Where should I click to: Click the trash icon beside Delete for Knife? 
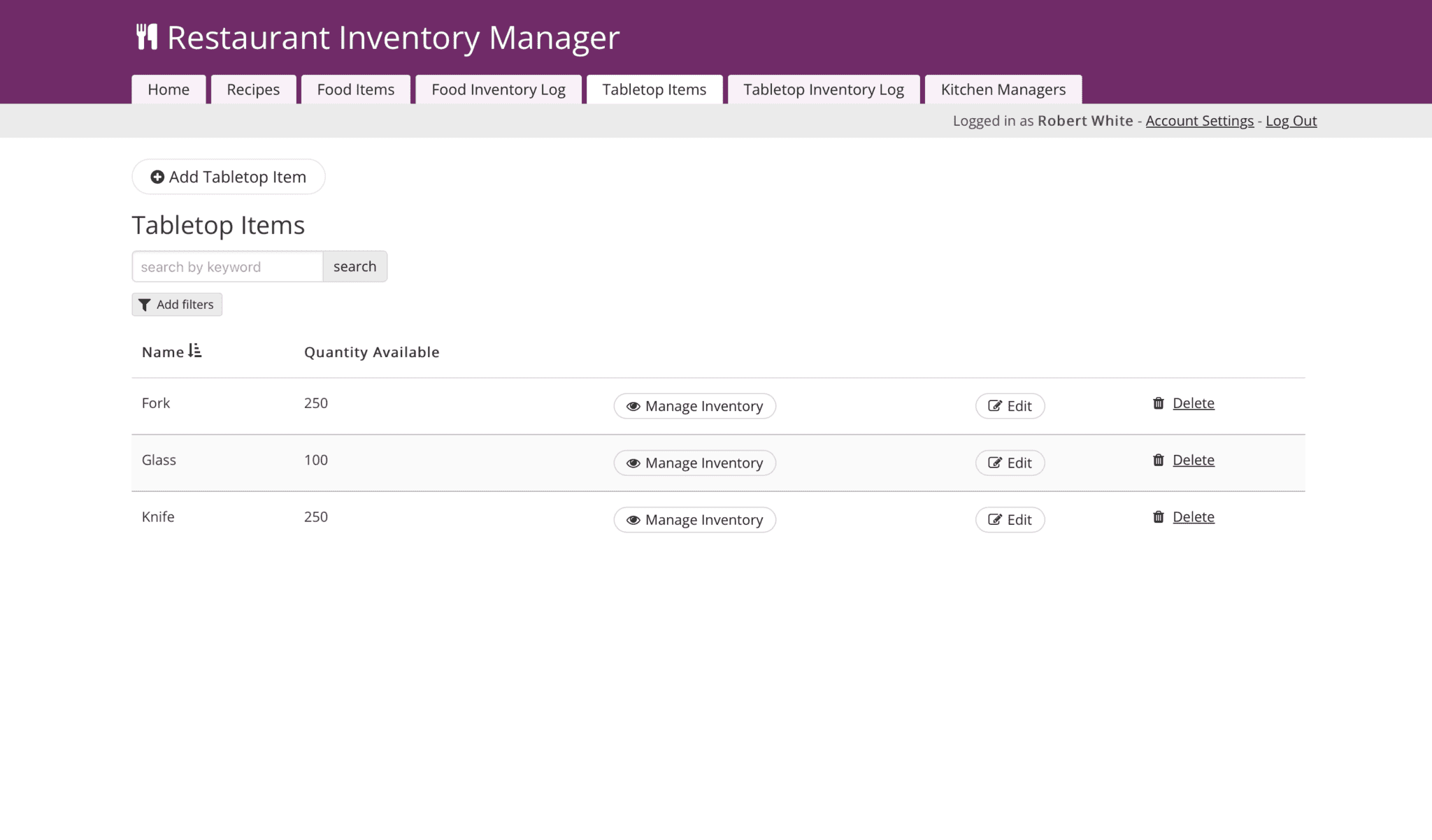pyautogui.click(x=1158, y=517)
